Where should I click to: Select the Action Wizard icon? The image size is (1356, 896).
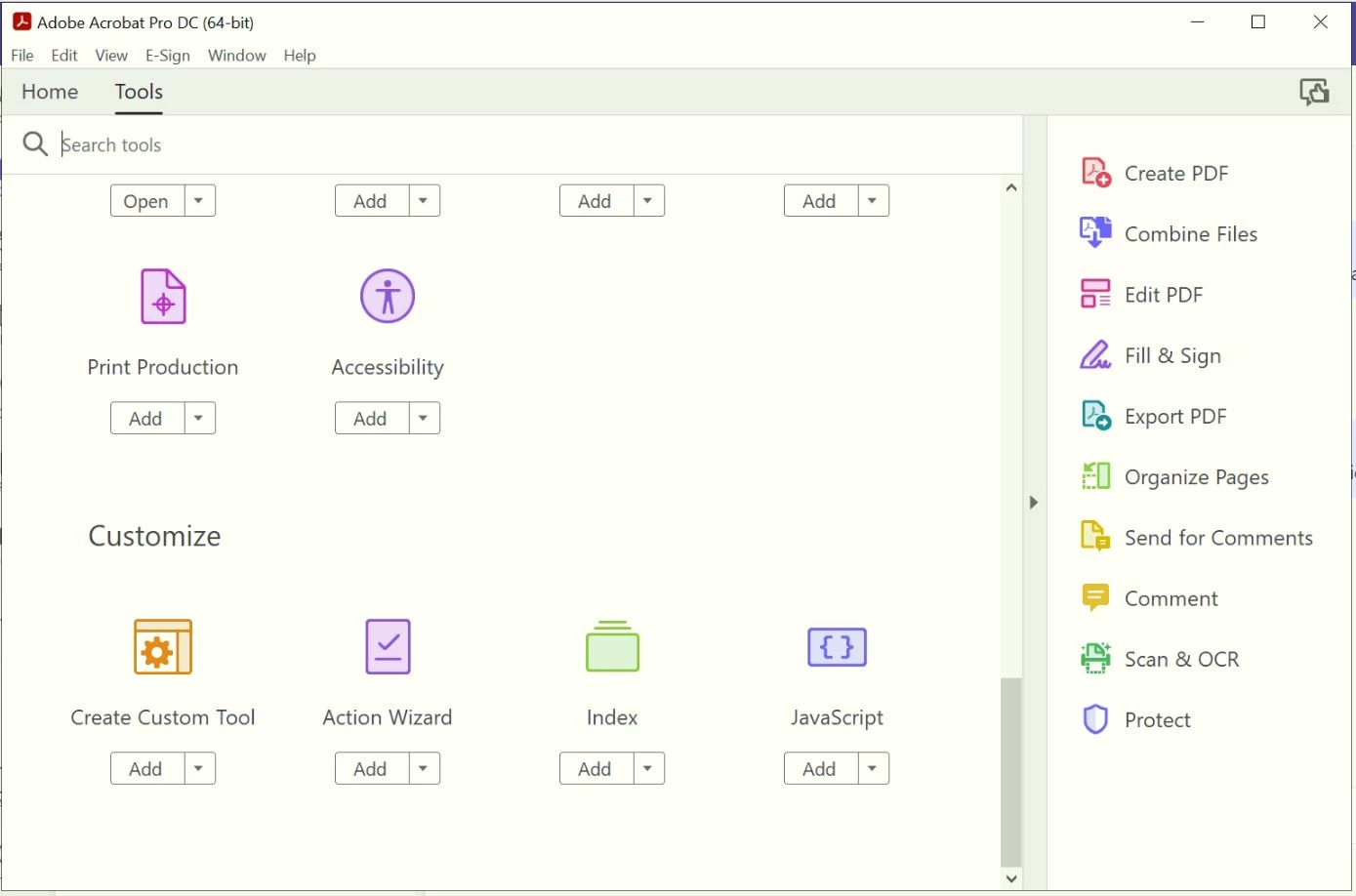[388, 646]
